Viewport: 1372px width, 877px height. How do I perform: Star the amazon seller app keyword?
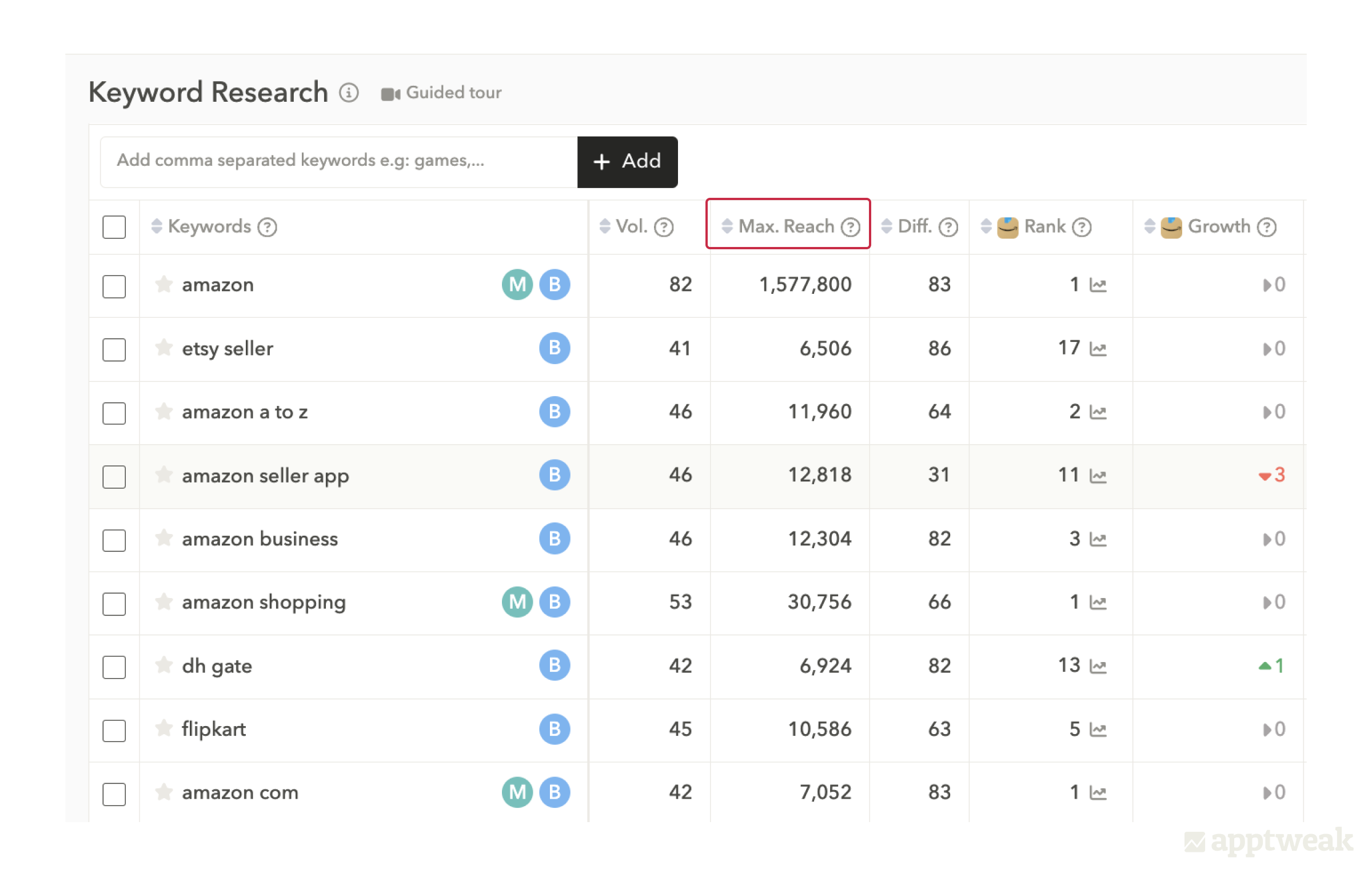164,474
